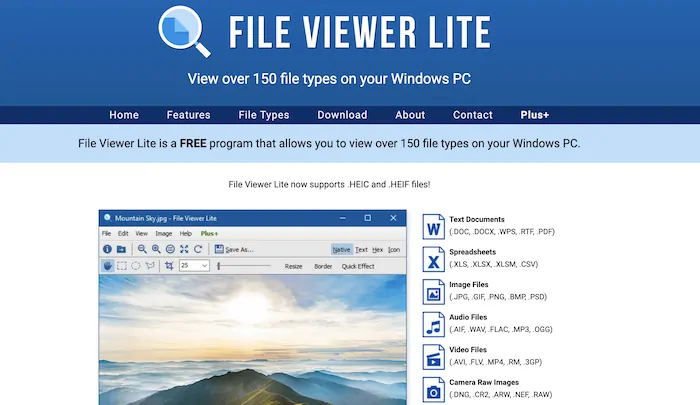
Task: Click the Spreadsheets X icon
Action: tap(433, 259)
